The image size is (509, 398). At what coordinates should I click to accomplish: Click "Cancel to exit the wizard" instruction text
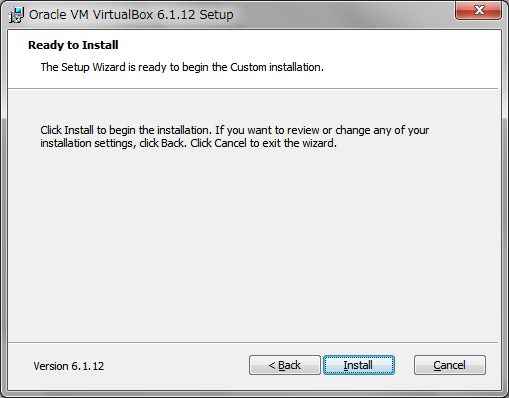[x=275, y=143]
